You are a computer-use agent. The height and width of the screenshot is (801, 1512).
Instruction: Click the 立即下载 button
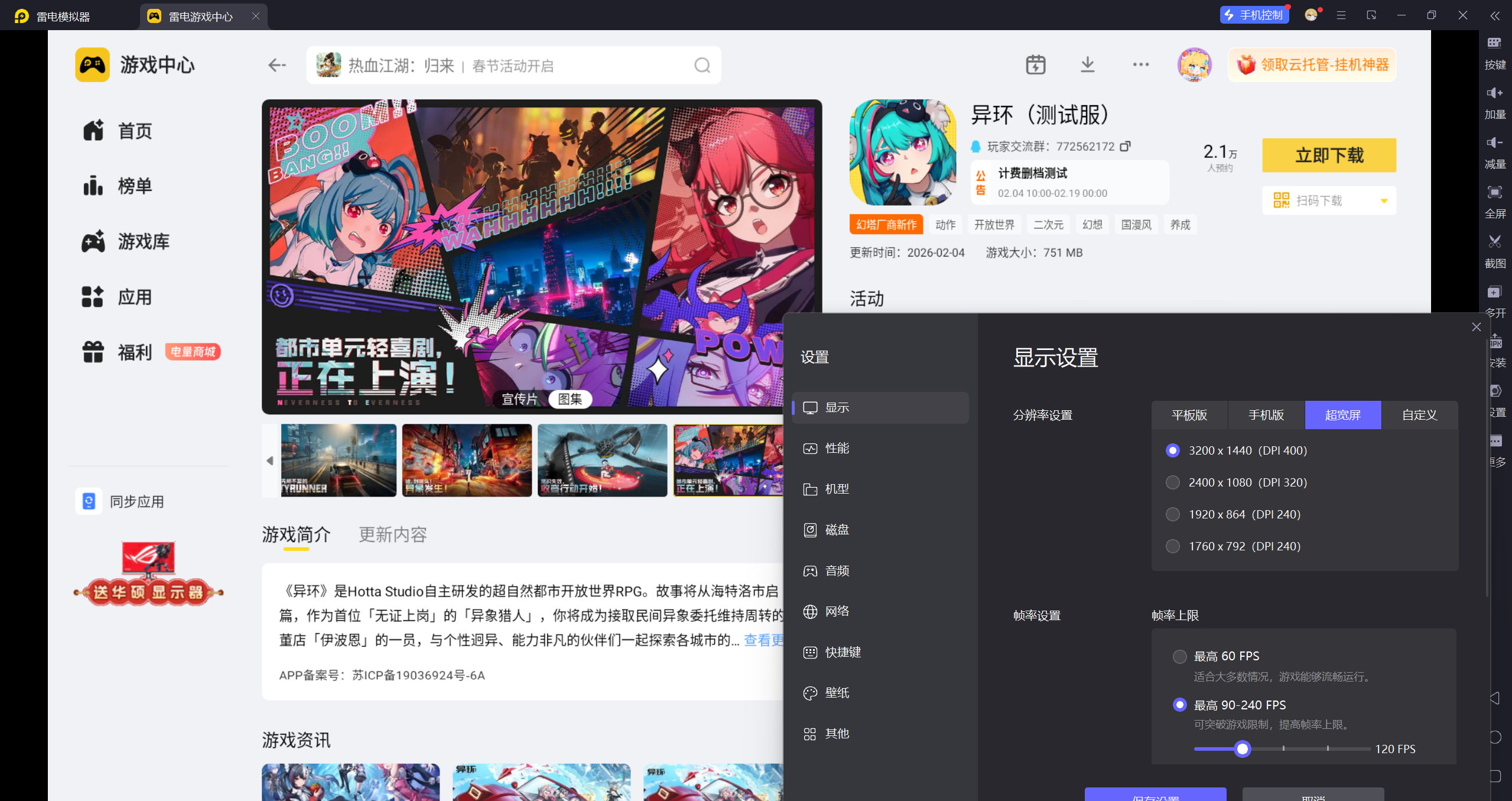1329,155
